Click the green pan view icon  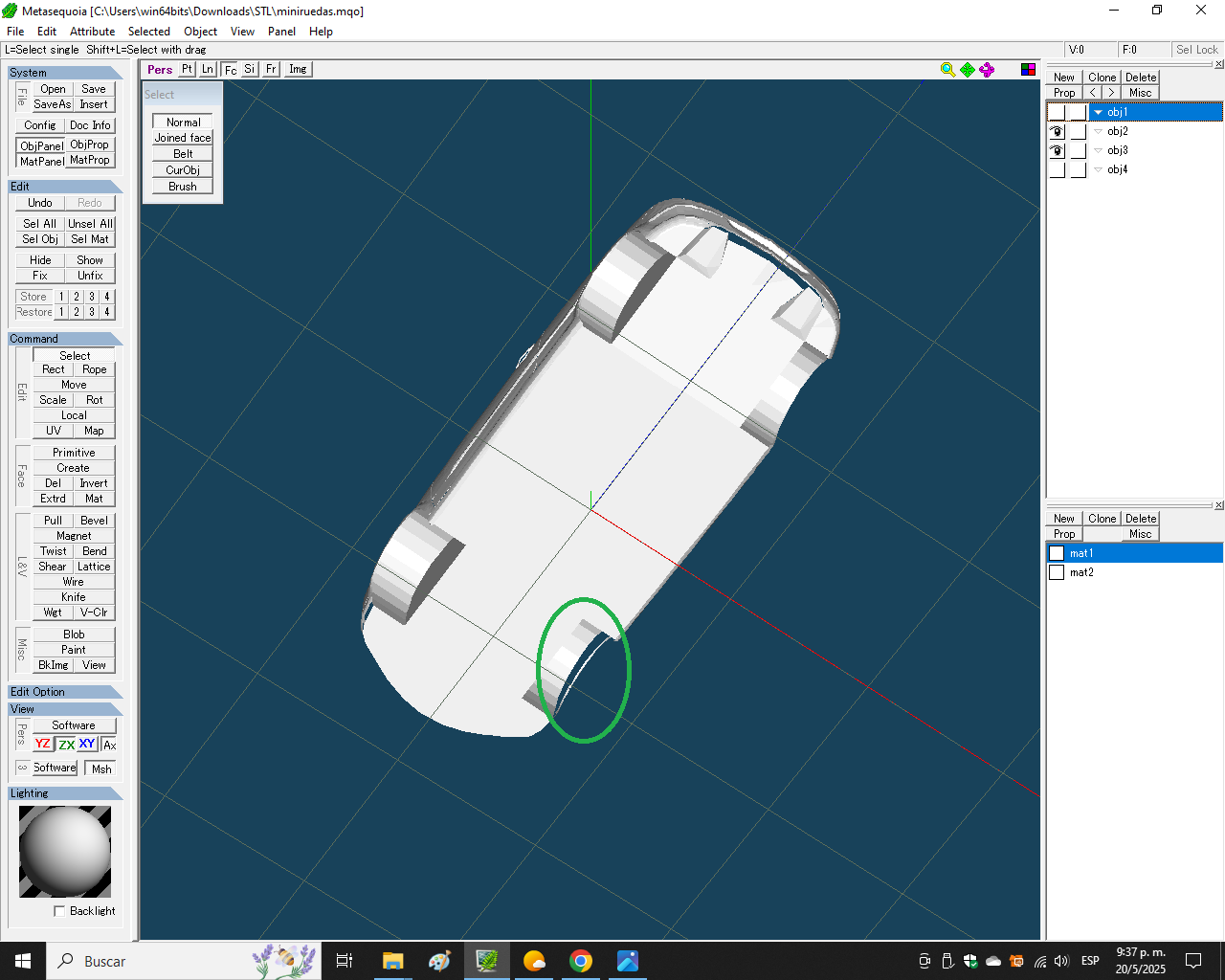pyautogui.click(x=968, y=70)
